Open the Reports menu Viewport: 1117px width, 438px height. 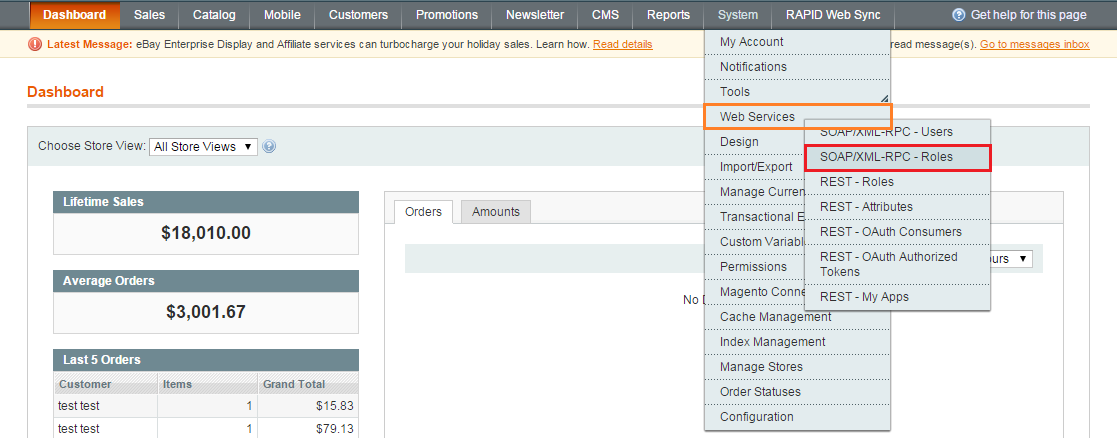coord(668,15)
